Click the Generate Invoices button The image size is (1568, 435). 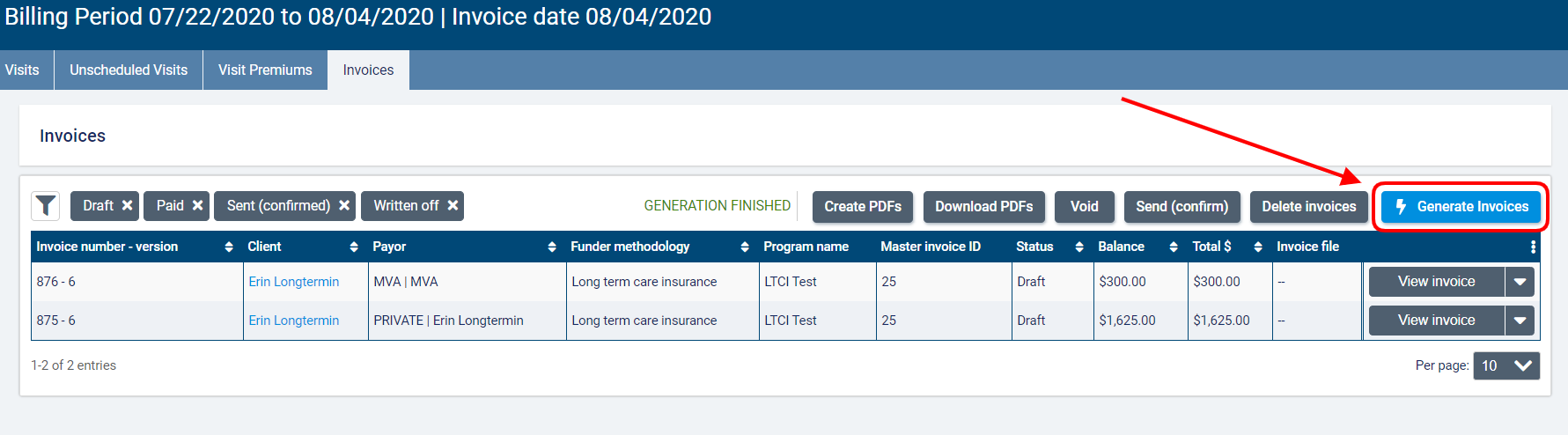pyautogui.click(x=1461, y=207)
